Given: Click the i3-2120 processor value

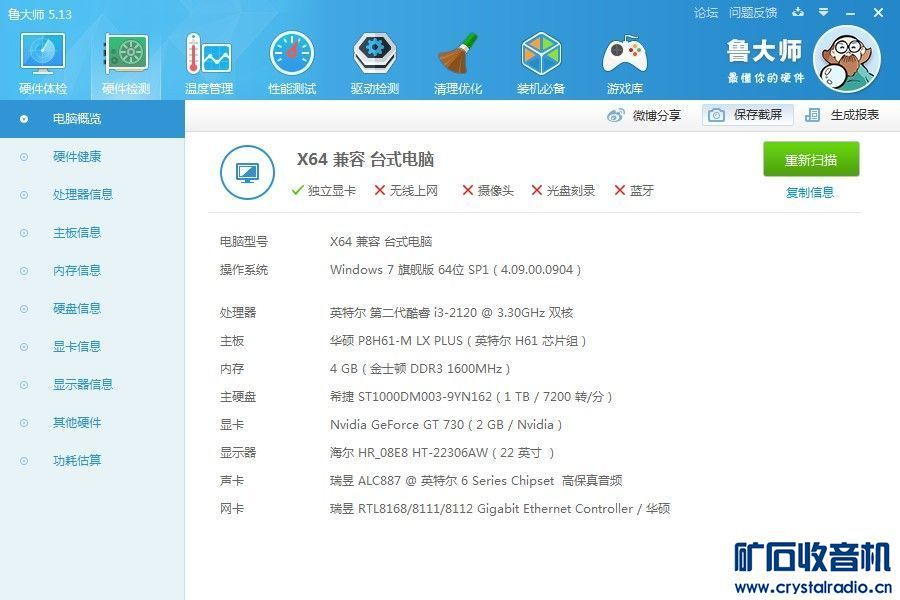Looking at the screenshot, I should coord(451,313).
